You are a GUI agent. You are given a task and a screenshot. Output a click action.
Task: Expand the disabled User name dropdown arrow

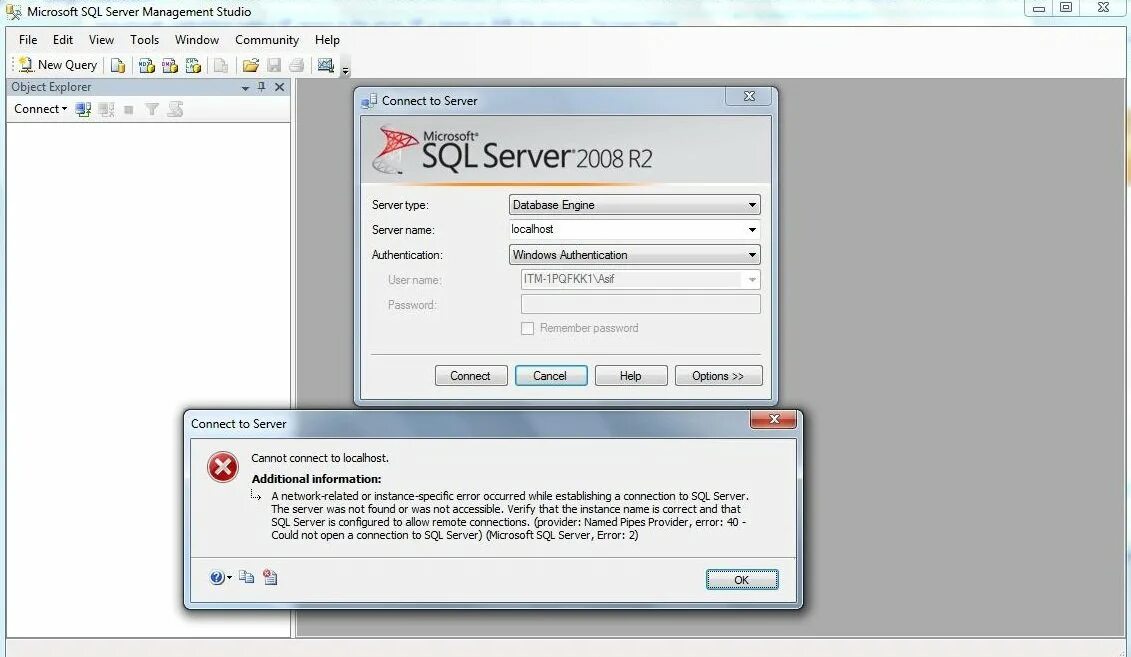(752, 280)
